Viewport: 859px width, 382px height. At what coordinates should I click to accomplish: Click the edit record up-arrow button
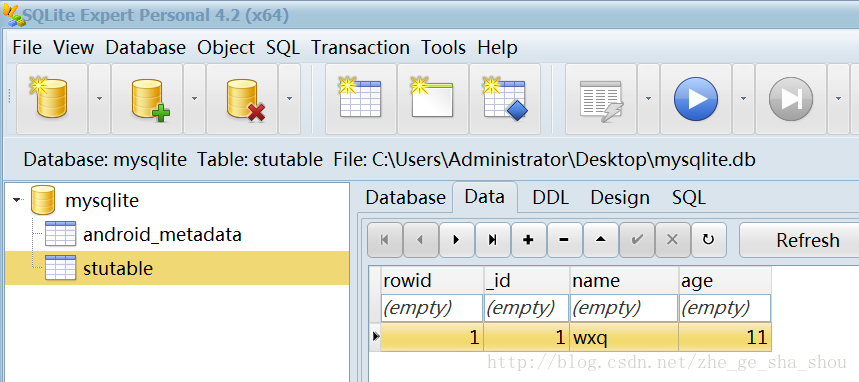pos(600,240)
